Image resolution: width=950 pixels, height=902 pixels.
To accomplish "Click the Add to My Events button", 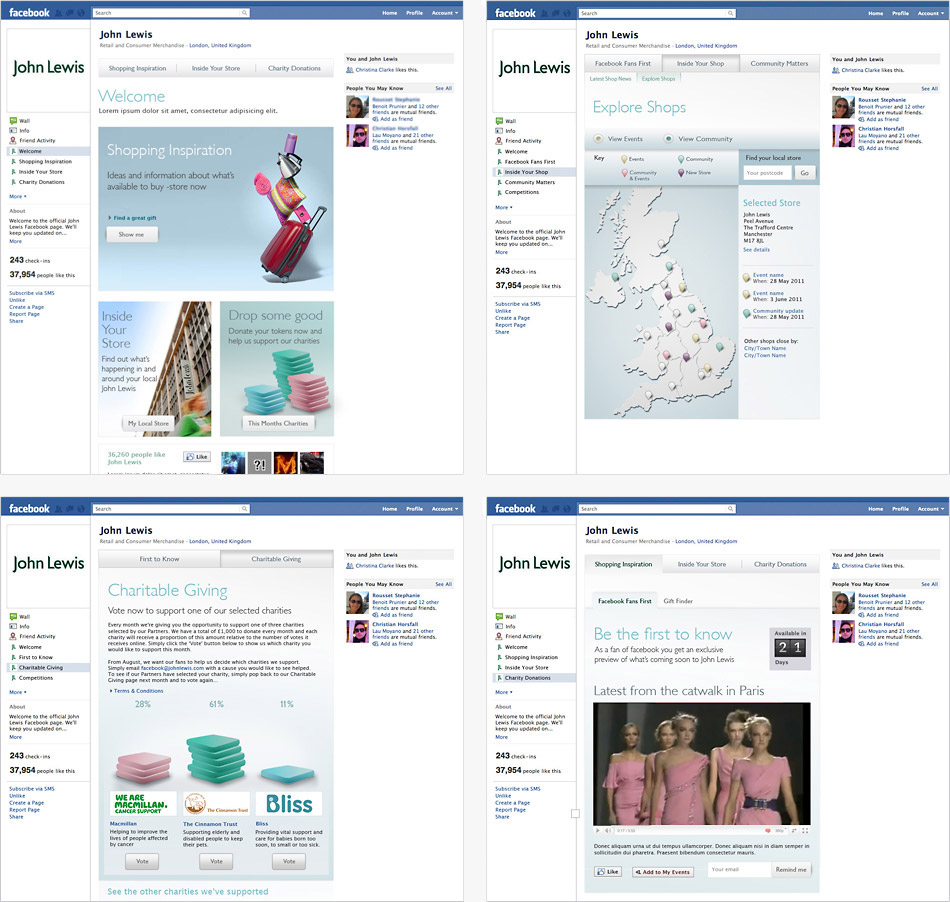I will 662,872.
